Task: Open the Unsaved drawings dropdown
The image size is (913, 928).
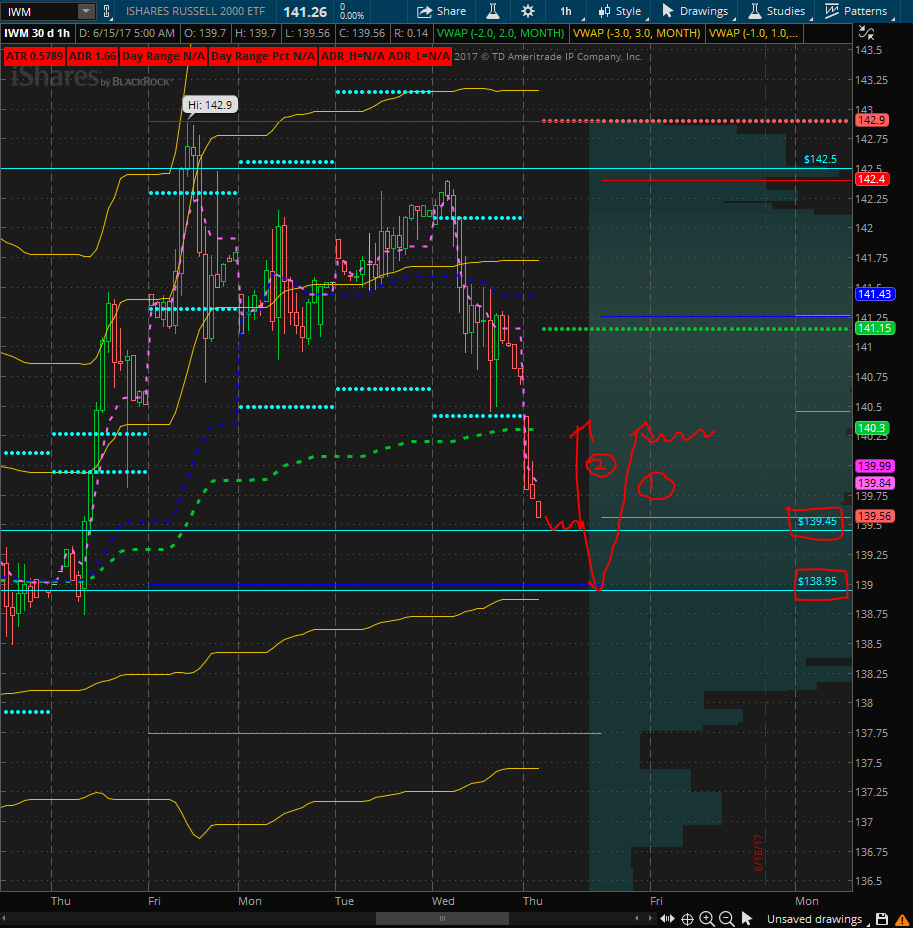Action: [817, 919]
